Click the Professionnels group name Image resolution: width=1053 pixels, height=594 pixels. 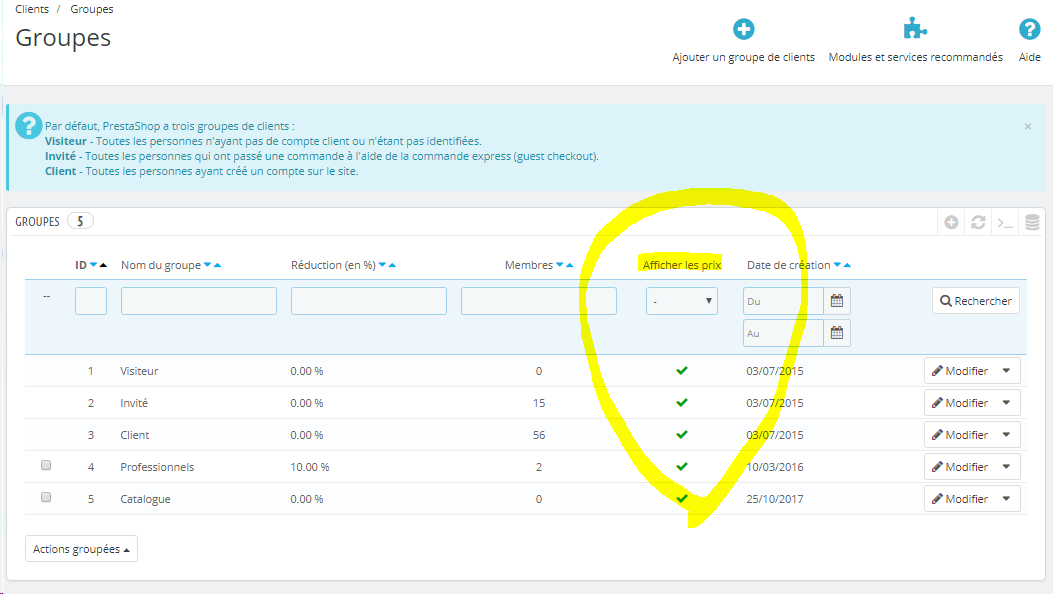tap(157, 467)
